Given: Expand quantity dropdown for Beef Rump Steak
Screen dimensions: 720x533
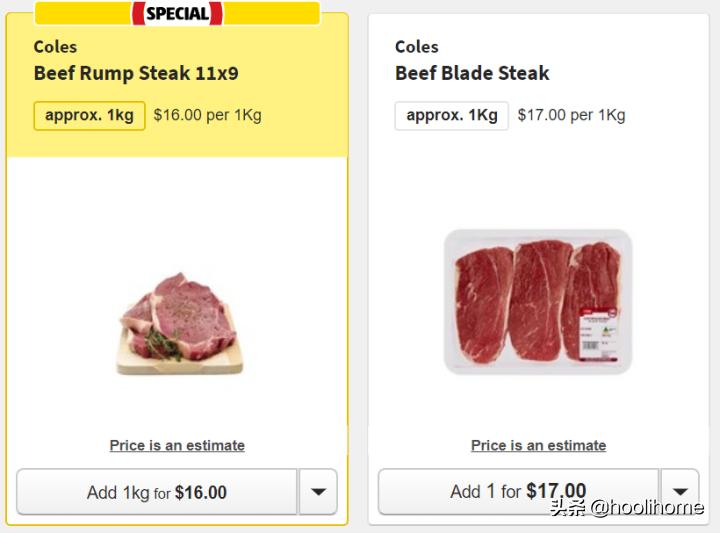Looking at the screenshot, I should click(x=318, y=492).
